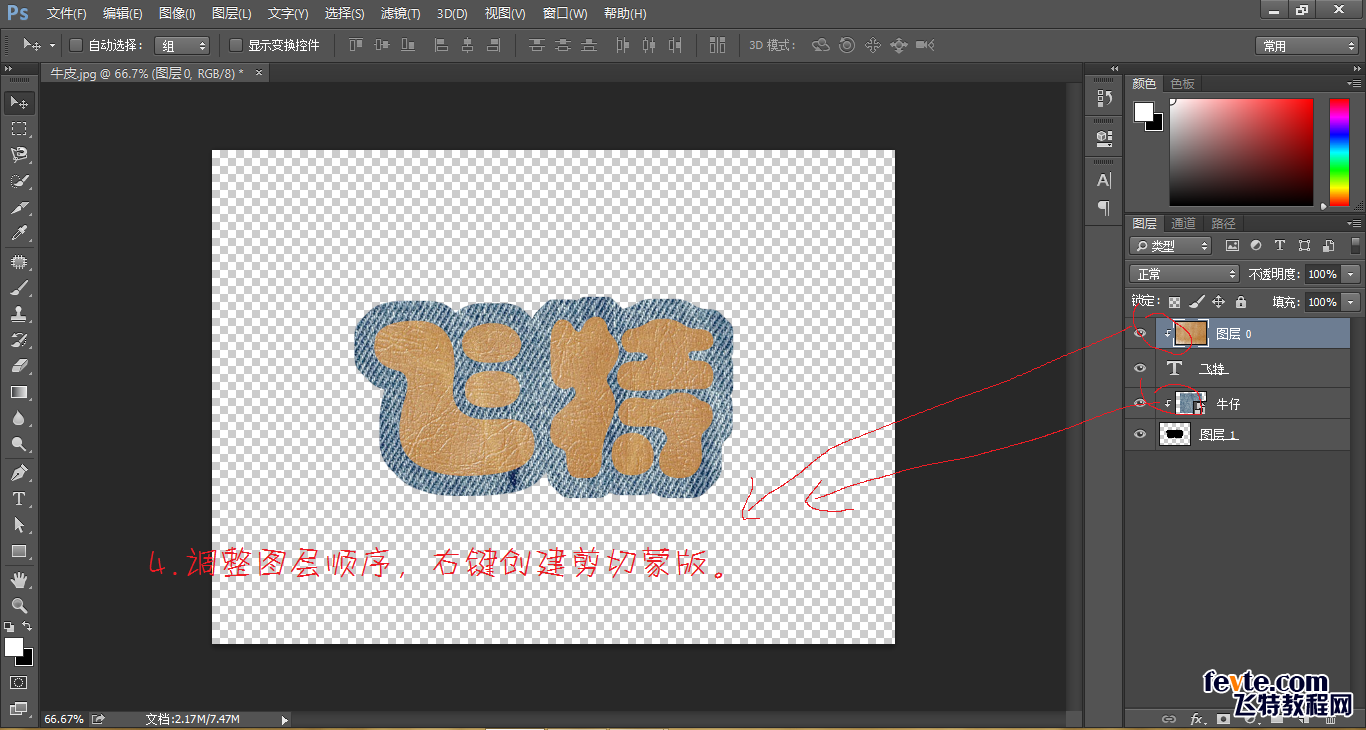Select the Blur tool

19,418
